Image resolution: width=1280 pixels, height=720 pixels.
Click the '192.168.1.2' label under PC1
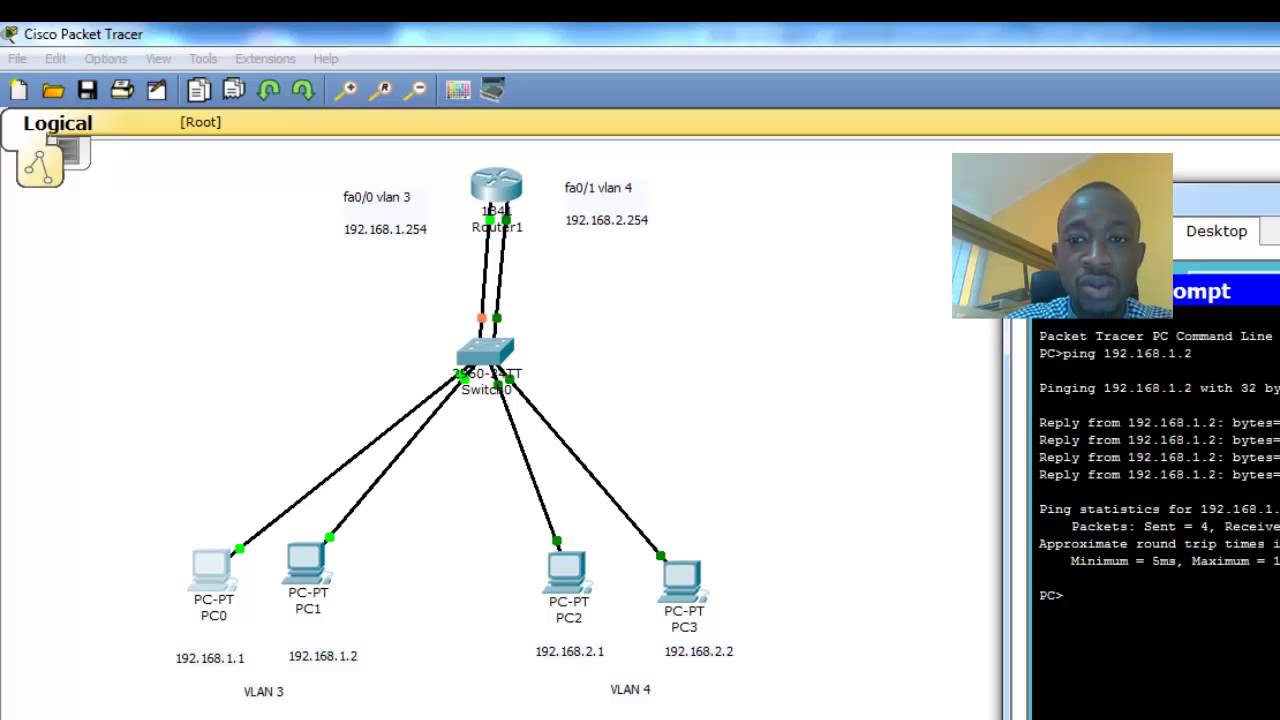[323, 656]
